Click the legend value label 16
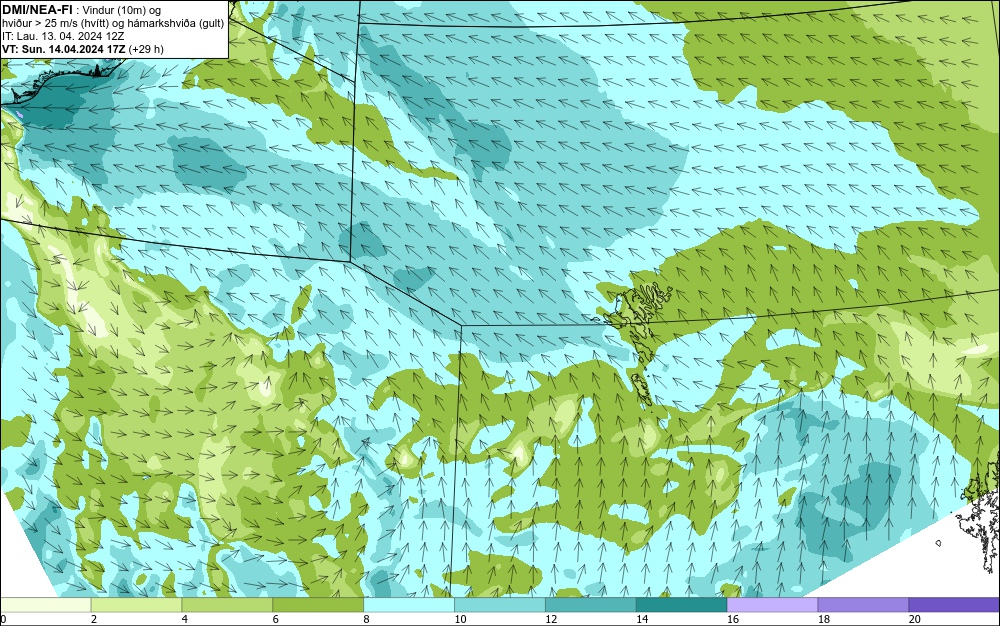This screenshot has height=626, width=1000. 733,619
